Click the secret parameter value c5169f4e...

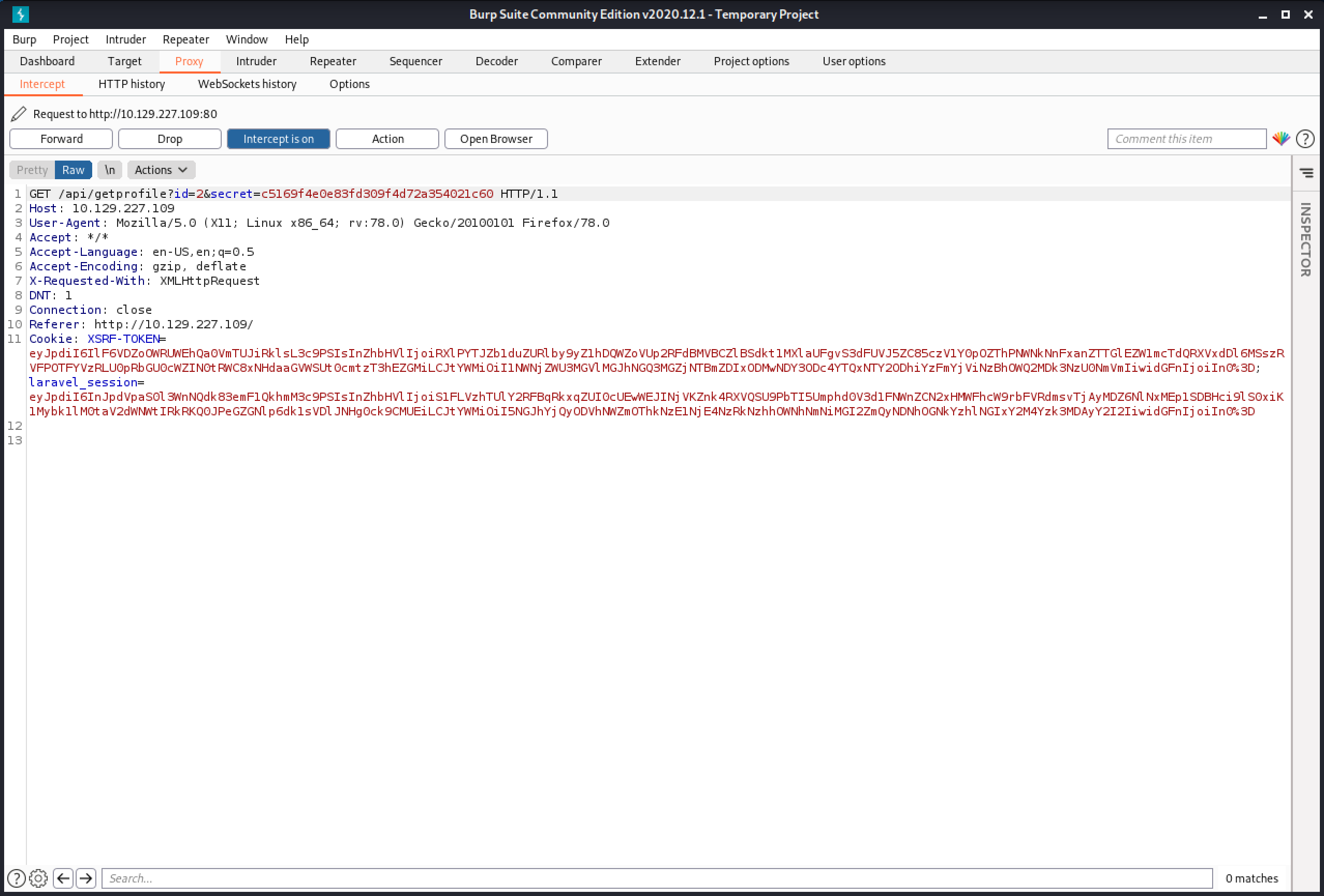click(377, 194)
